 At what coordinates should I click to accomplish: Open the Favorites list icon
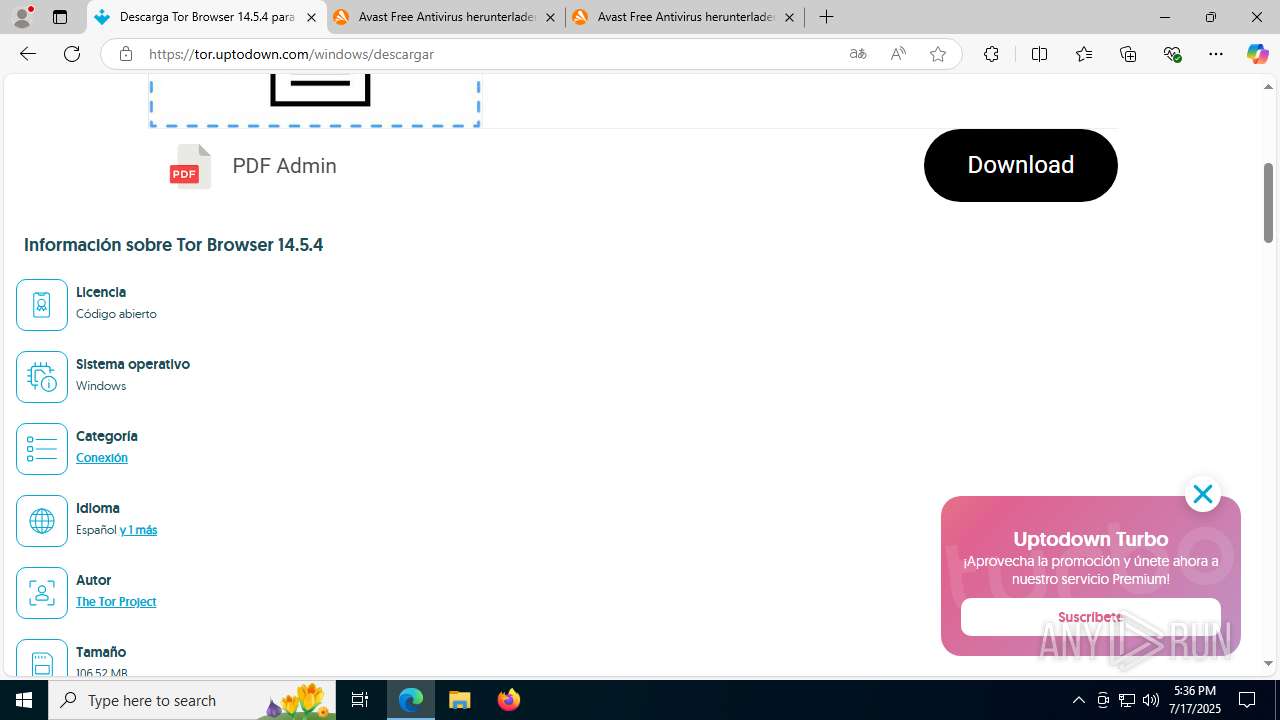point(1084,54)
